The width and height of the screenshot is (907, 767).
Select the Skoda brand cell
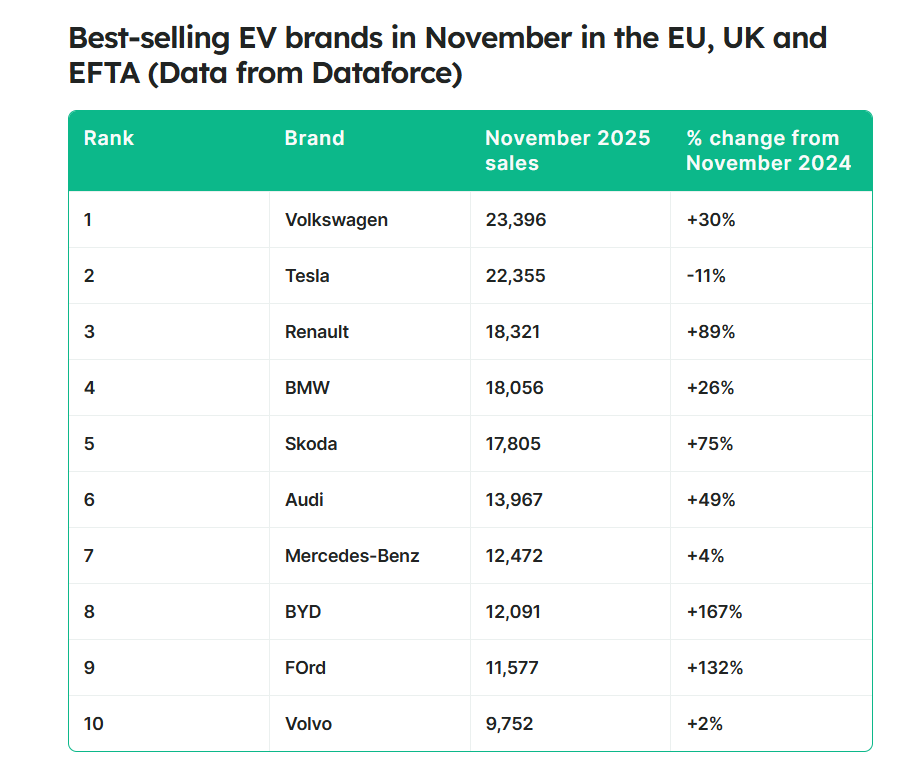click(311, 444)
